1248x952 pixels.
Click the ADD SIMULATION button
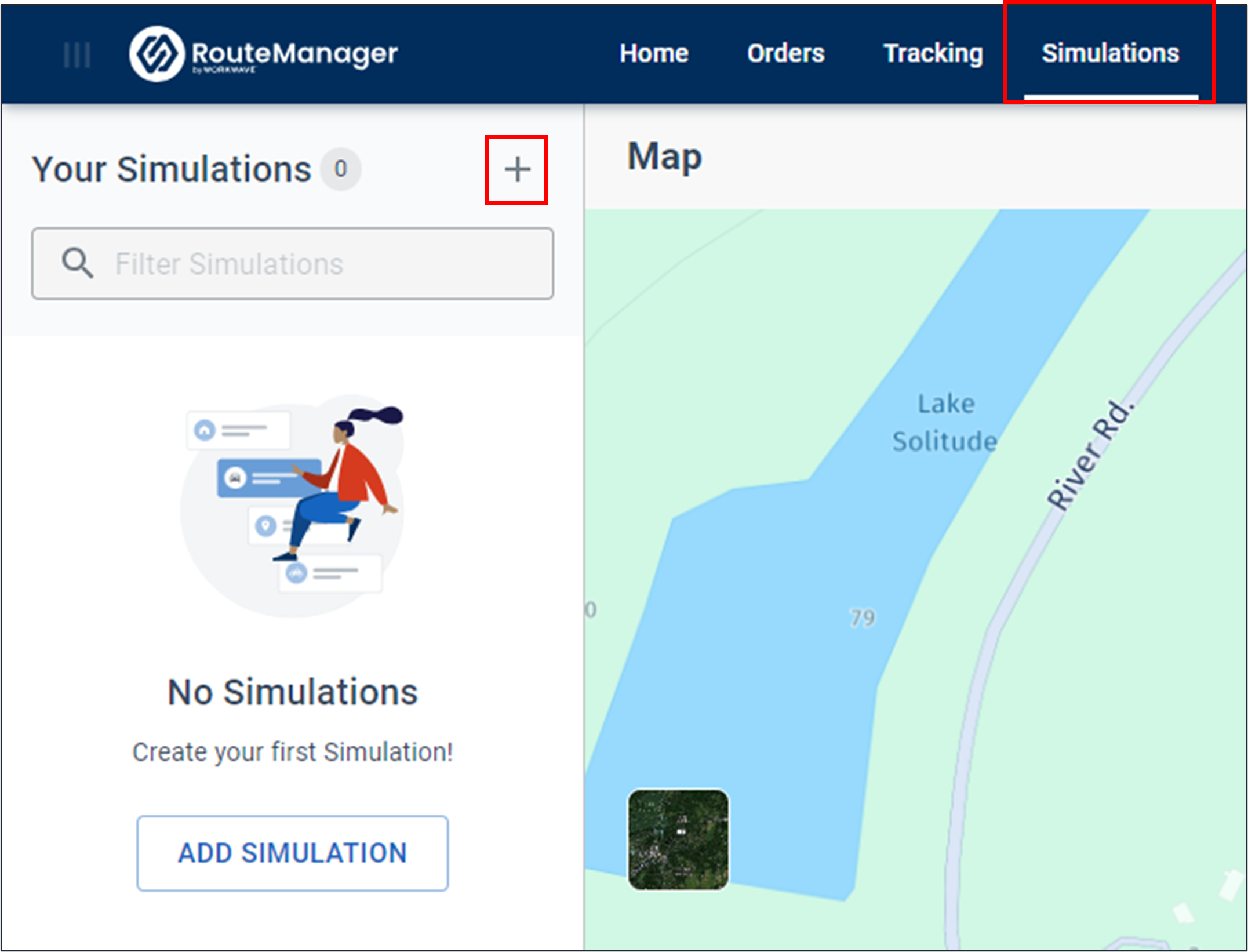point(292,852)
